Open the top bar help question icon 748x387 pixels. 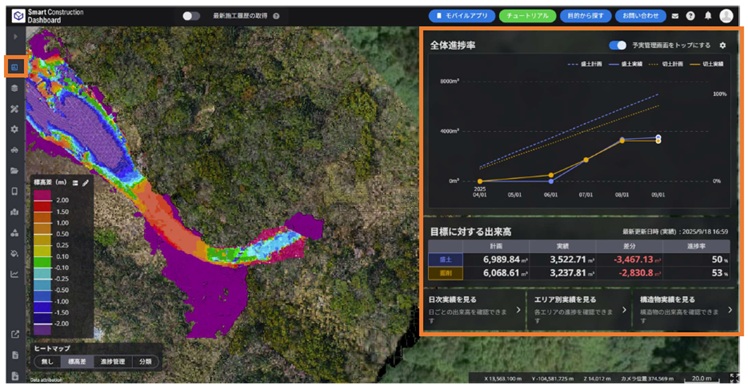pos(690,16)
